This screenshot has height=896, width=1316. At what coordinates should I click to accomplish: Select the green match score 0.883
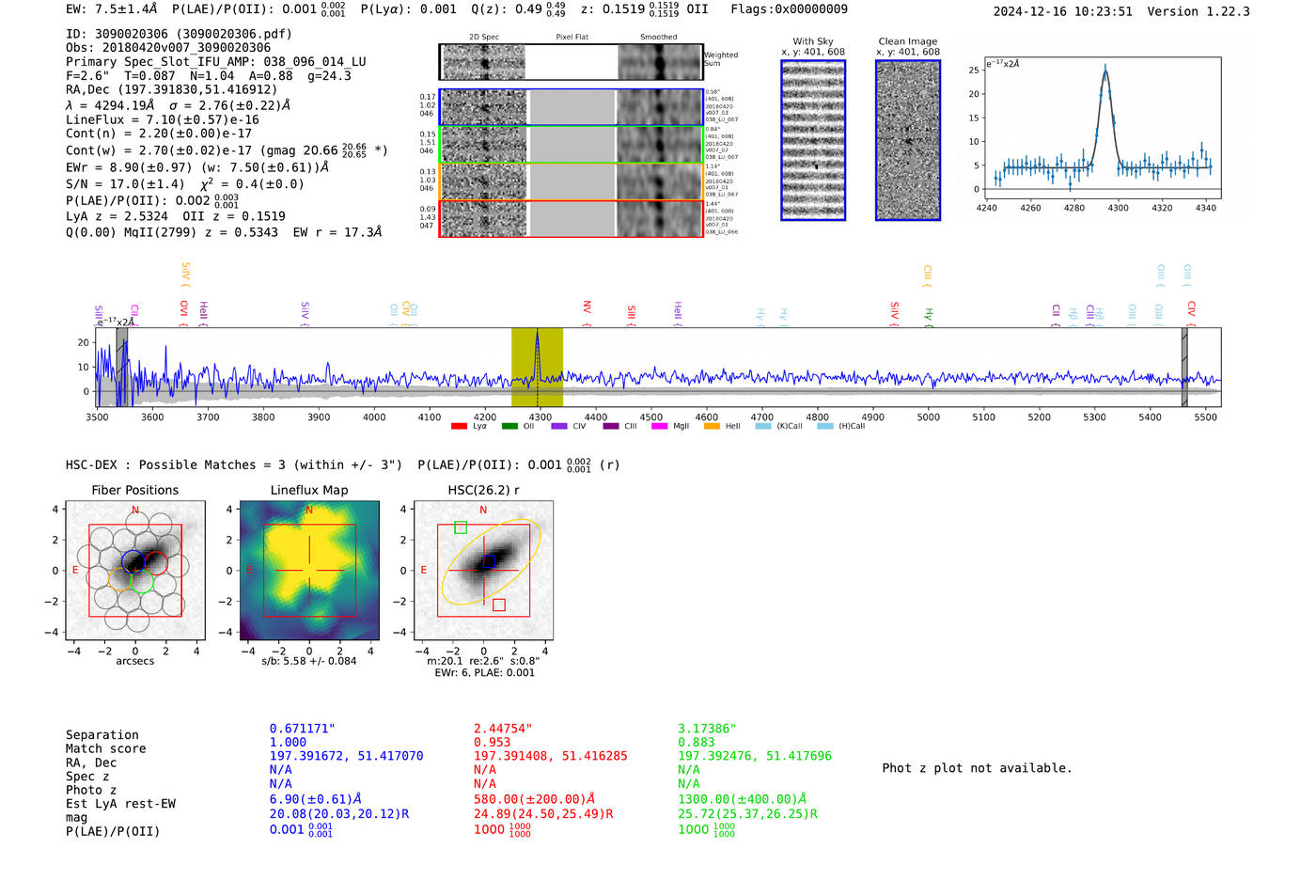point(697,743)
